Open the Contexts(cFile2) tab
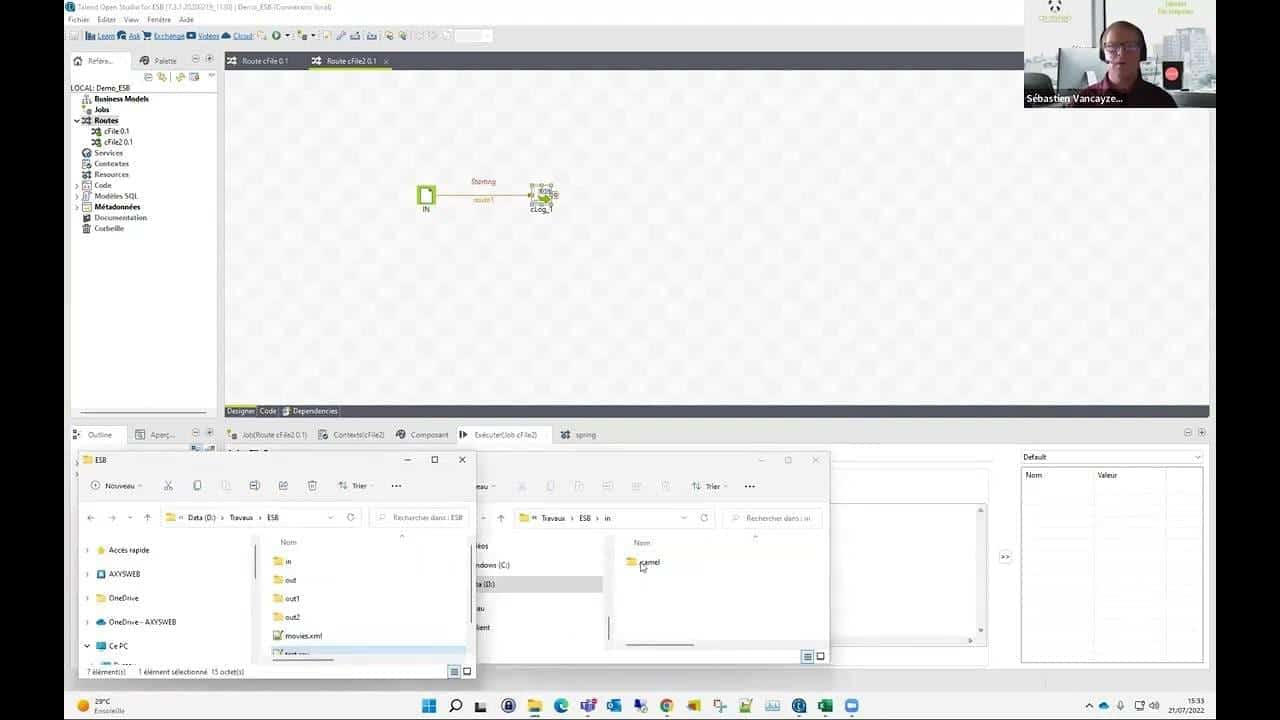The width and height of the screenshot is (1280, 720). click(x=352, y=435)
